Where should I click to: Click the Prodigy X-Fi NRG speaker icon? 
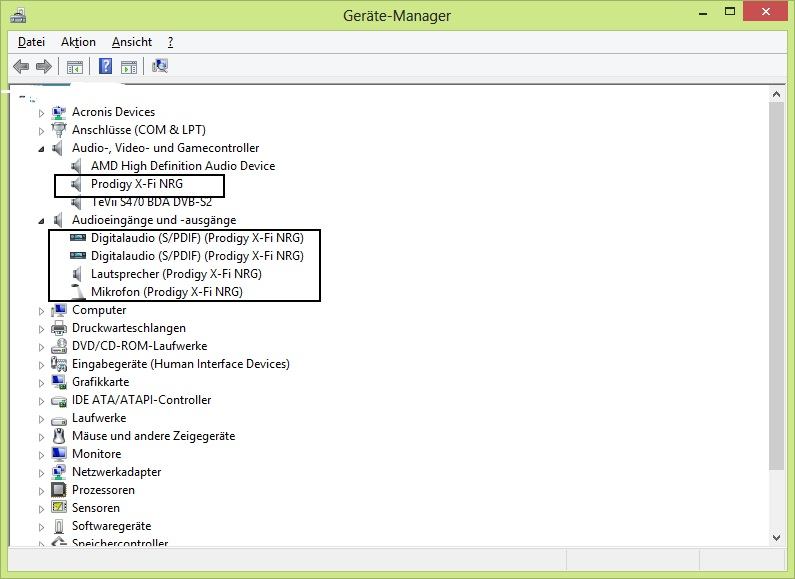(x=76, y=184)
